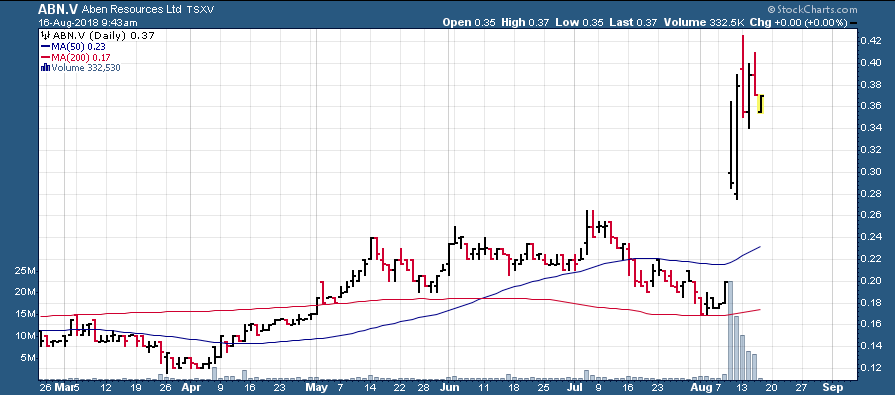Image resolution: width=895 pixels, height=395 pixels.
Task: Click the 'May' date axis label
Action: (x=316, y=387)
